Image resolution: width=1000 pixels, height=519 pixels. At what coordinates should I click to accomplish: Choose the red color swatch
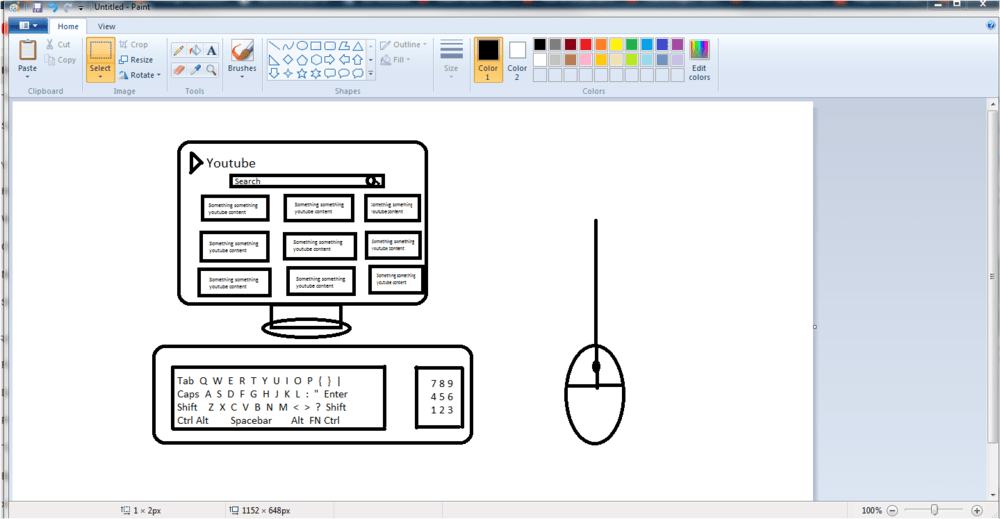(585, 44)
